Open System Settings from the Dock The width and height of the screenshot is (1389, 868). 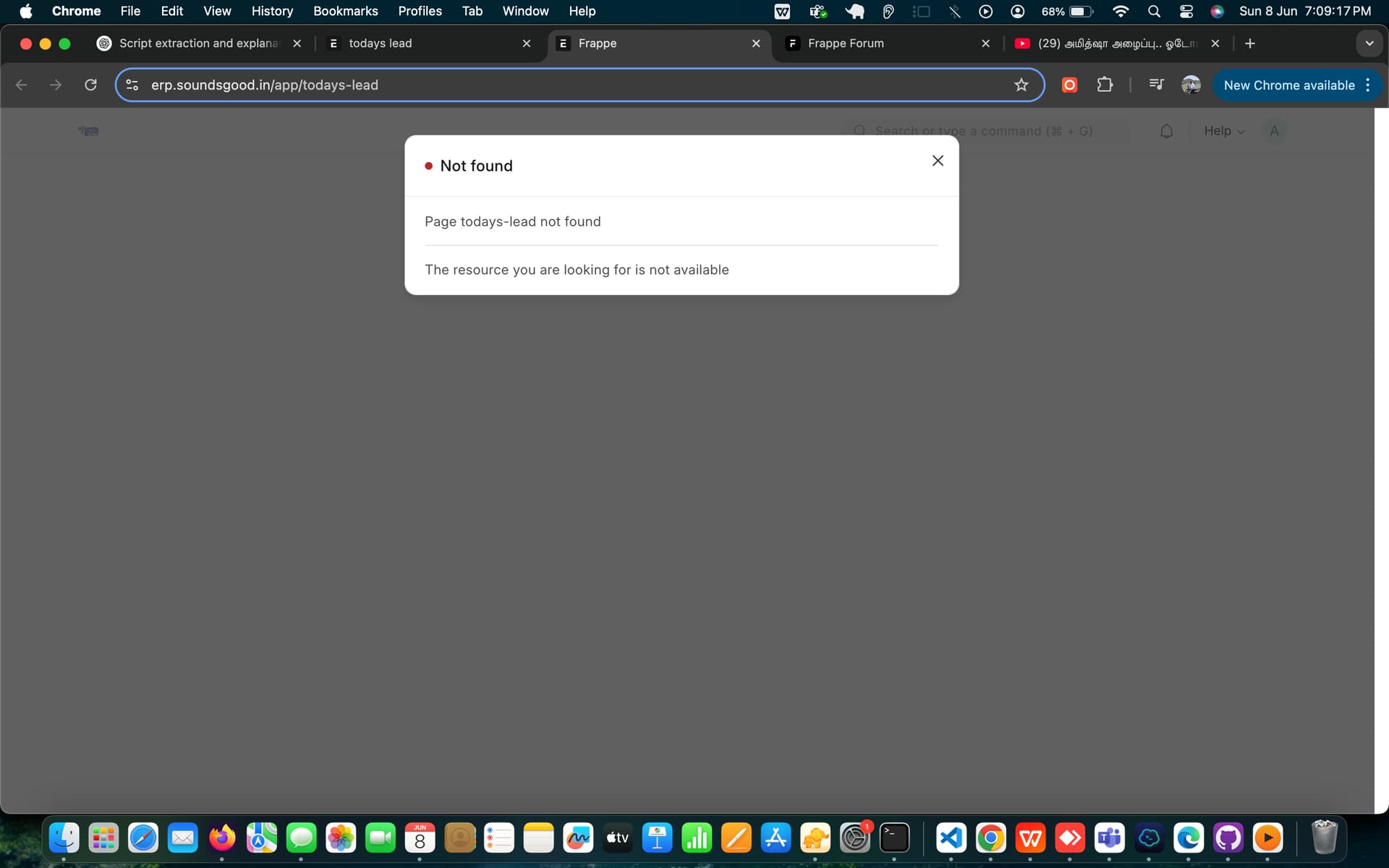coord(855,838)
